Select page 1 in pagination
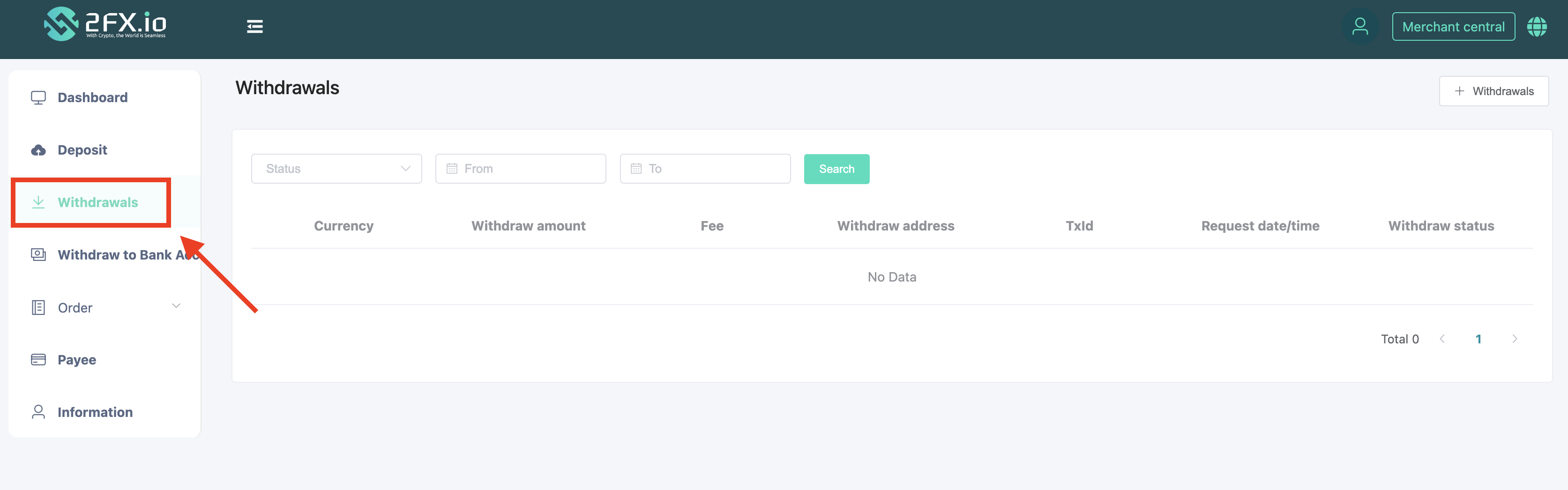Screen dimensions: 1568x490 1478,339
